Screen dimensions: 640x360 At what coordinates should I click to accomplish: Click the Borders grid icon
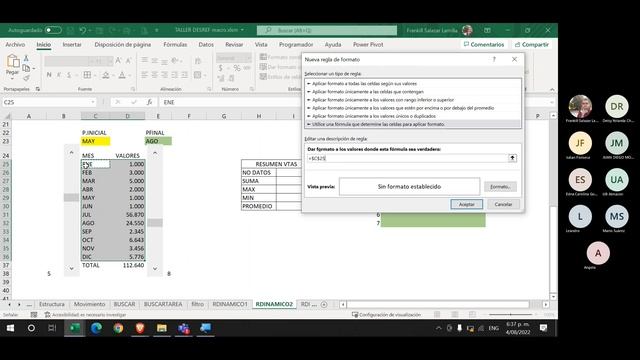[87, 75]
